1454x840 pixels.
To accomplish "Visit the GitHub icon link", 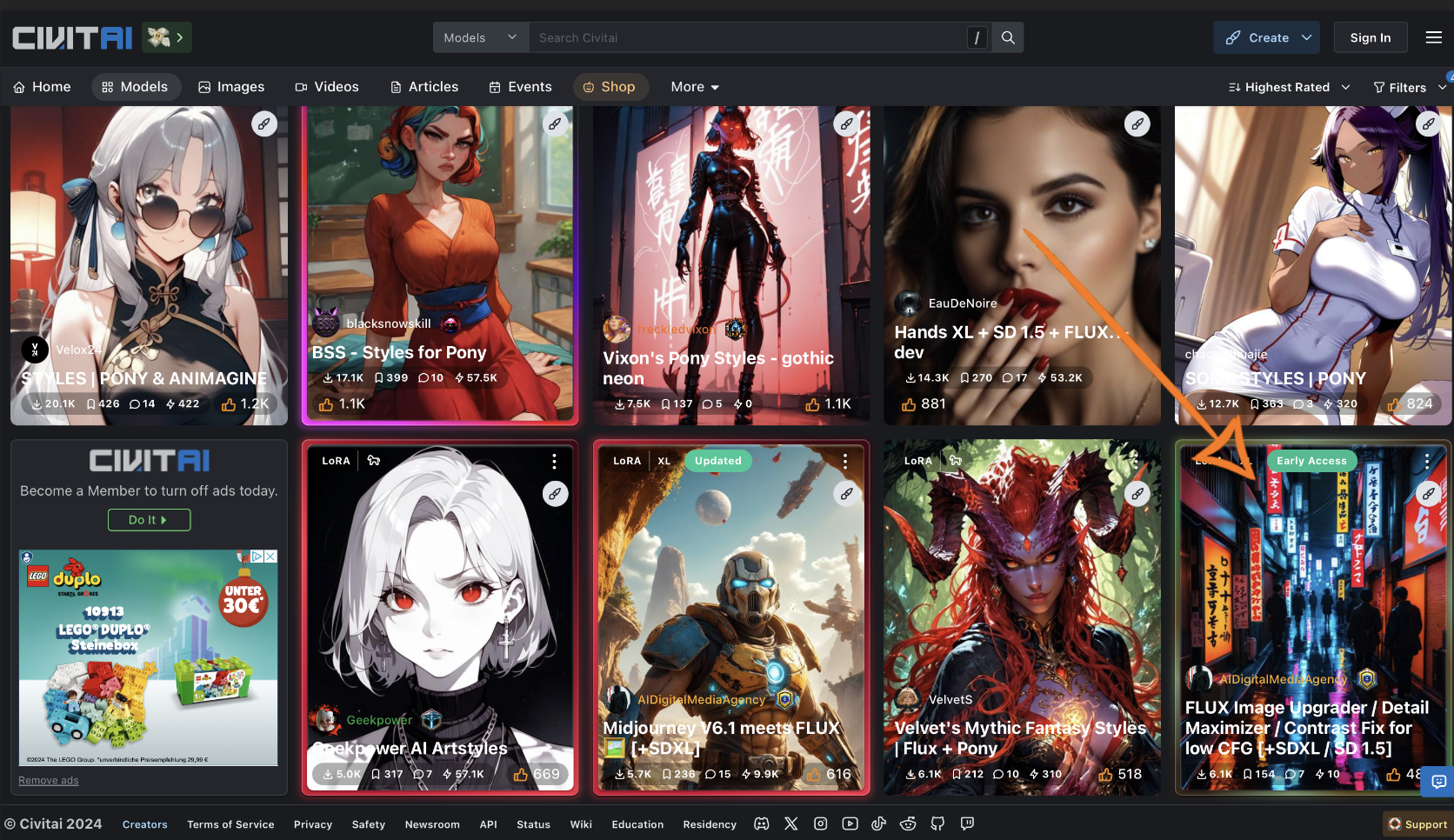I will click(937, 823).
